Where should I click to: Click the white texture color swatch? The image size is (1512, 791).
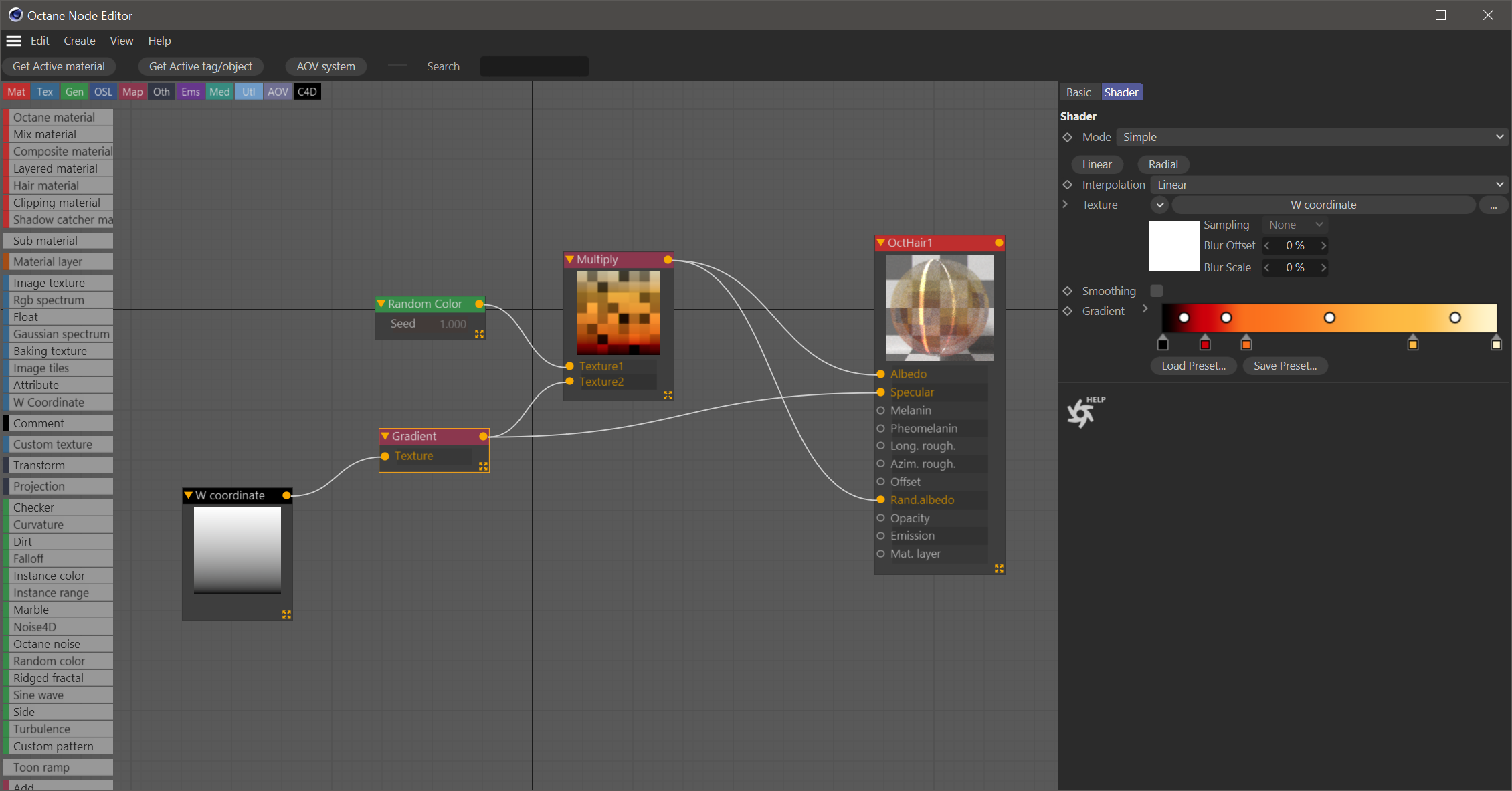pyautogui.click(x=1173, y=245)
